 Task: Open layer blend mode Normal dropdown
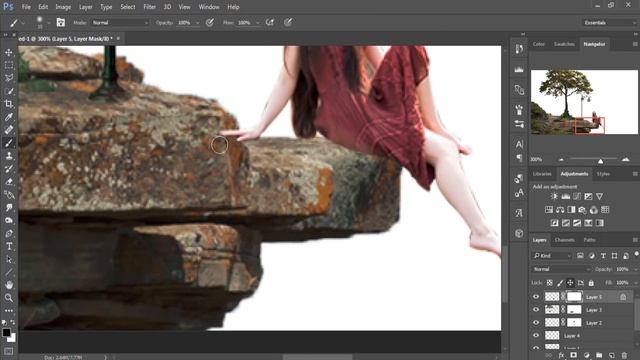coord(562,269)
